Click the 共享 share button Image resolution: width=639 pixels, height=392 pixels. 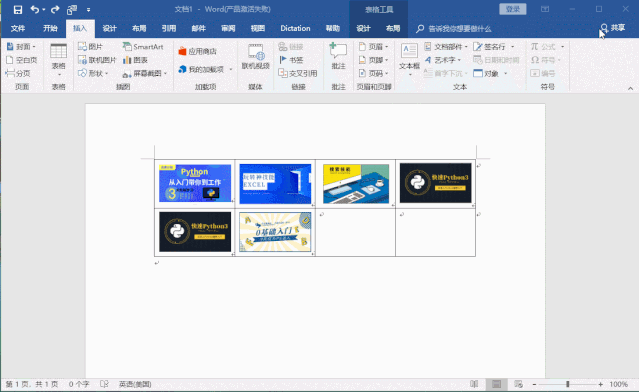pyautogui.click(x=613, y=28)
